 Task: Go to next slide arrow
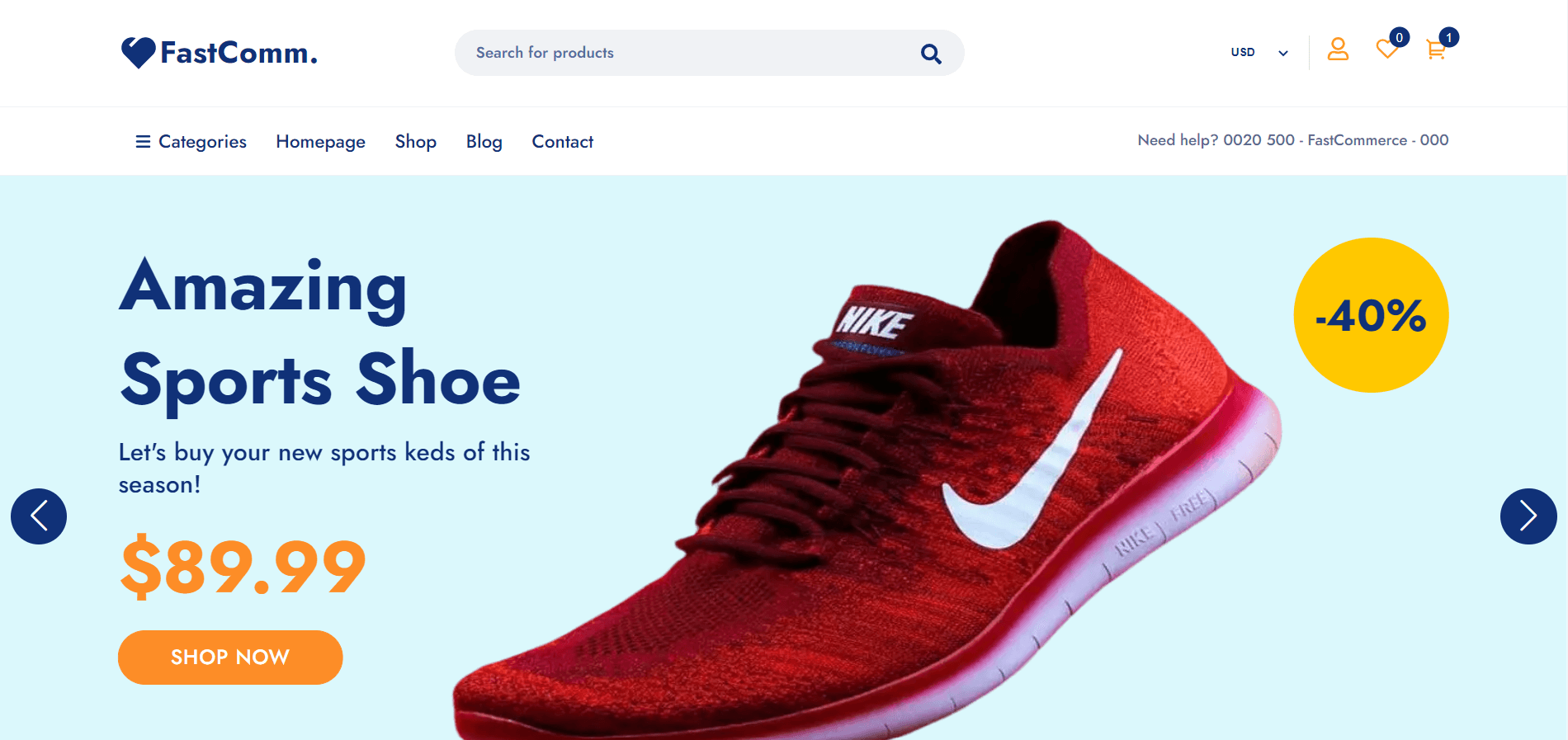tap(1528, 516)
